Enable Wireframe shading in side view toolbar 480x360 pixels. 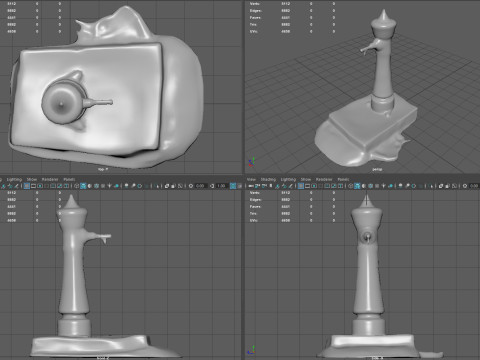pyautogui.click(x=76, y=186)
